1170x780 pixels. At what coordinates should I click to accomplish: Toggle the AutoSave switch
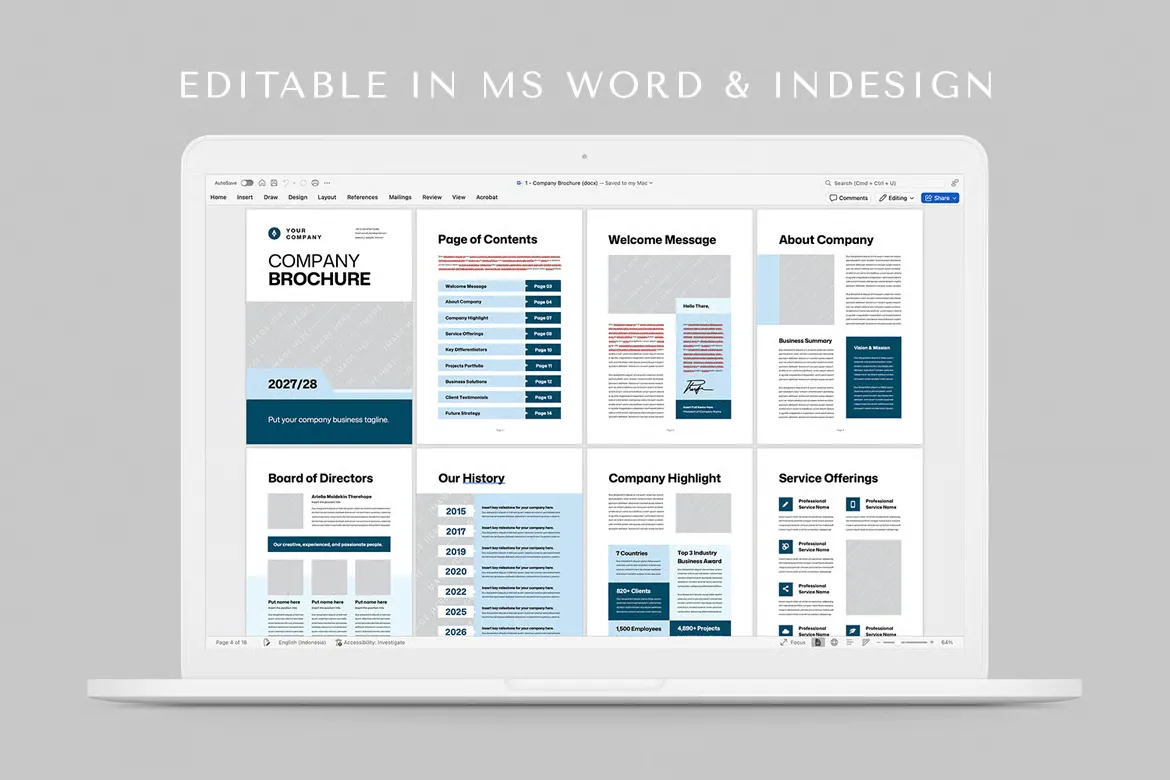point(247,183)
